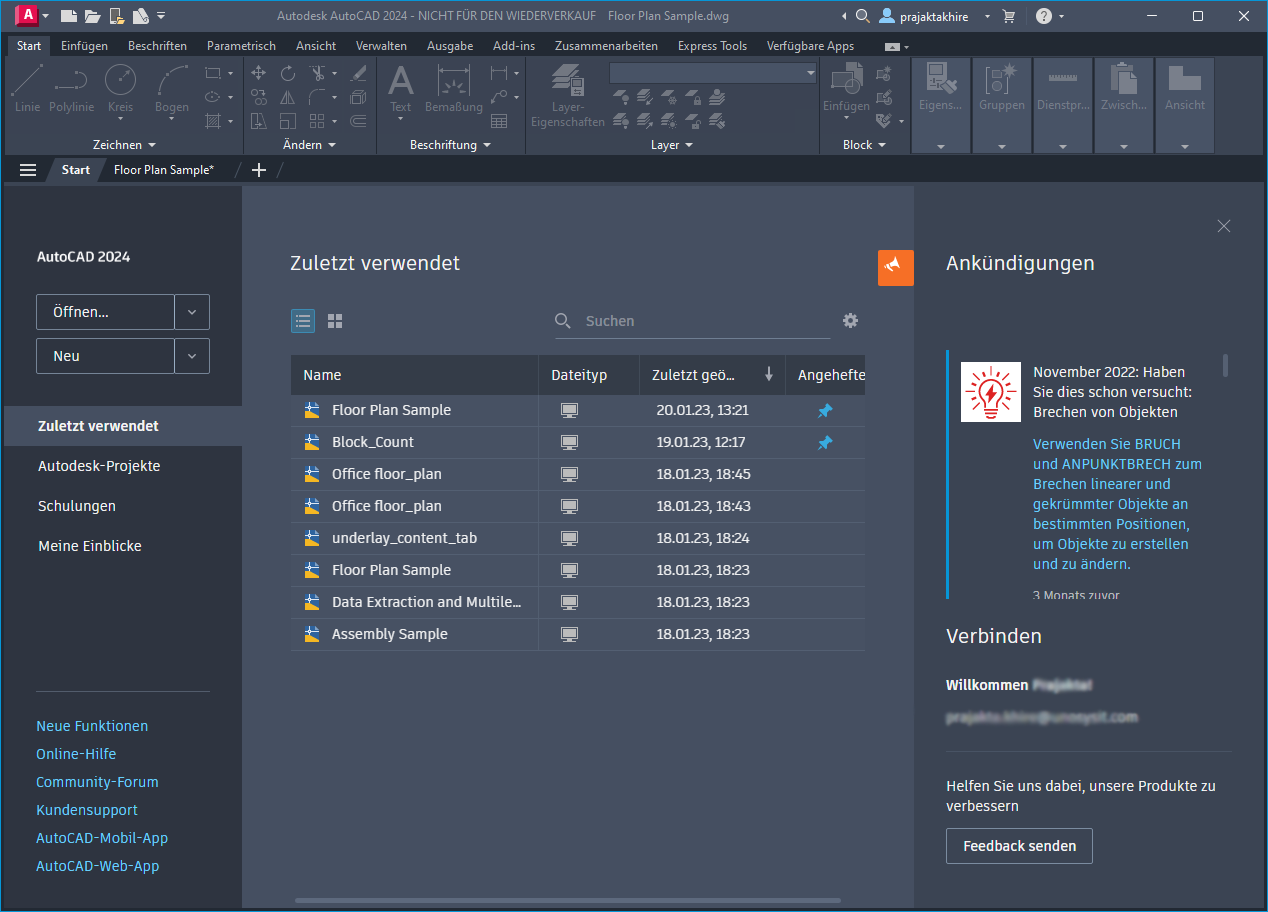
Task: Toggle sort order on Zuletzt geöffnet column
Action: (x=769, y=375)
